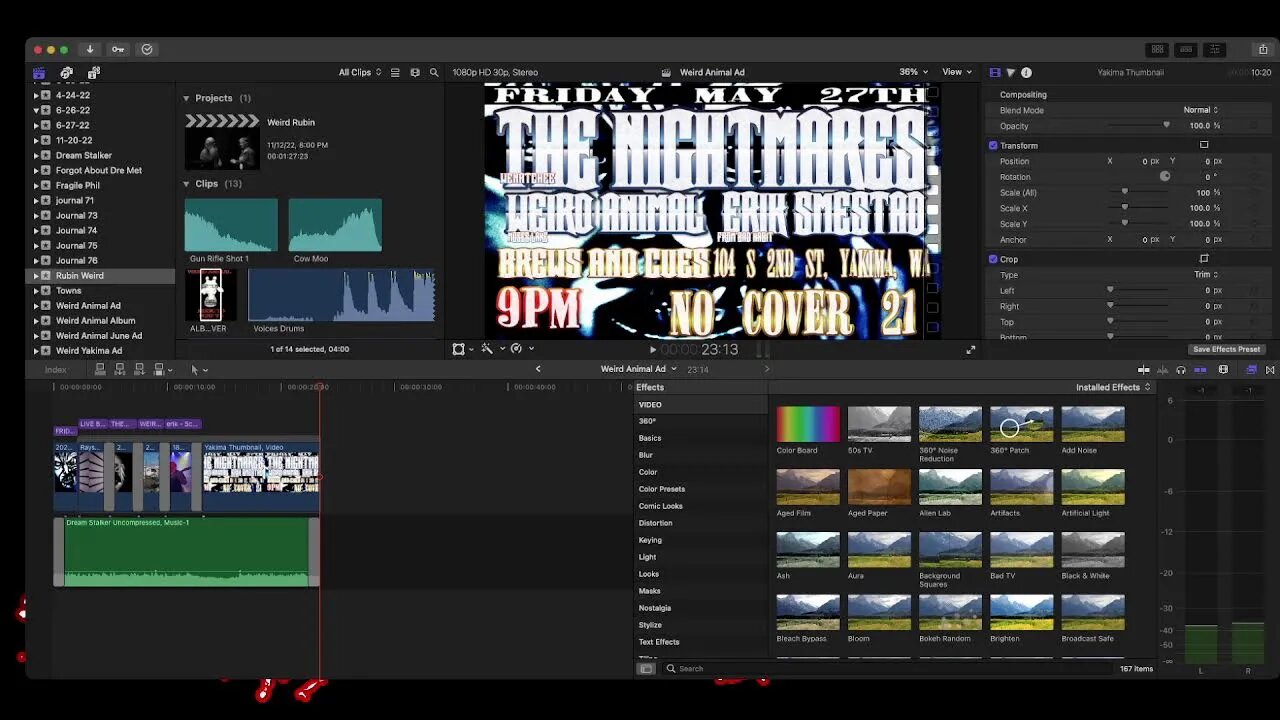
Task: Disable the Crop checkbox
Action: tap(993, 259)
